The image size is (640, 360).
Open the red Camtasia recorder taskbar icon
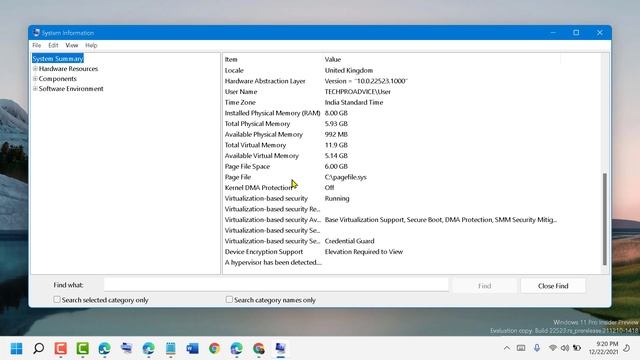pos(60,349)
